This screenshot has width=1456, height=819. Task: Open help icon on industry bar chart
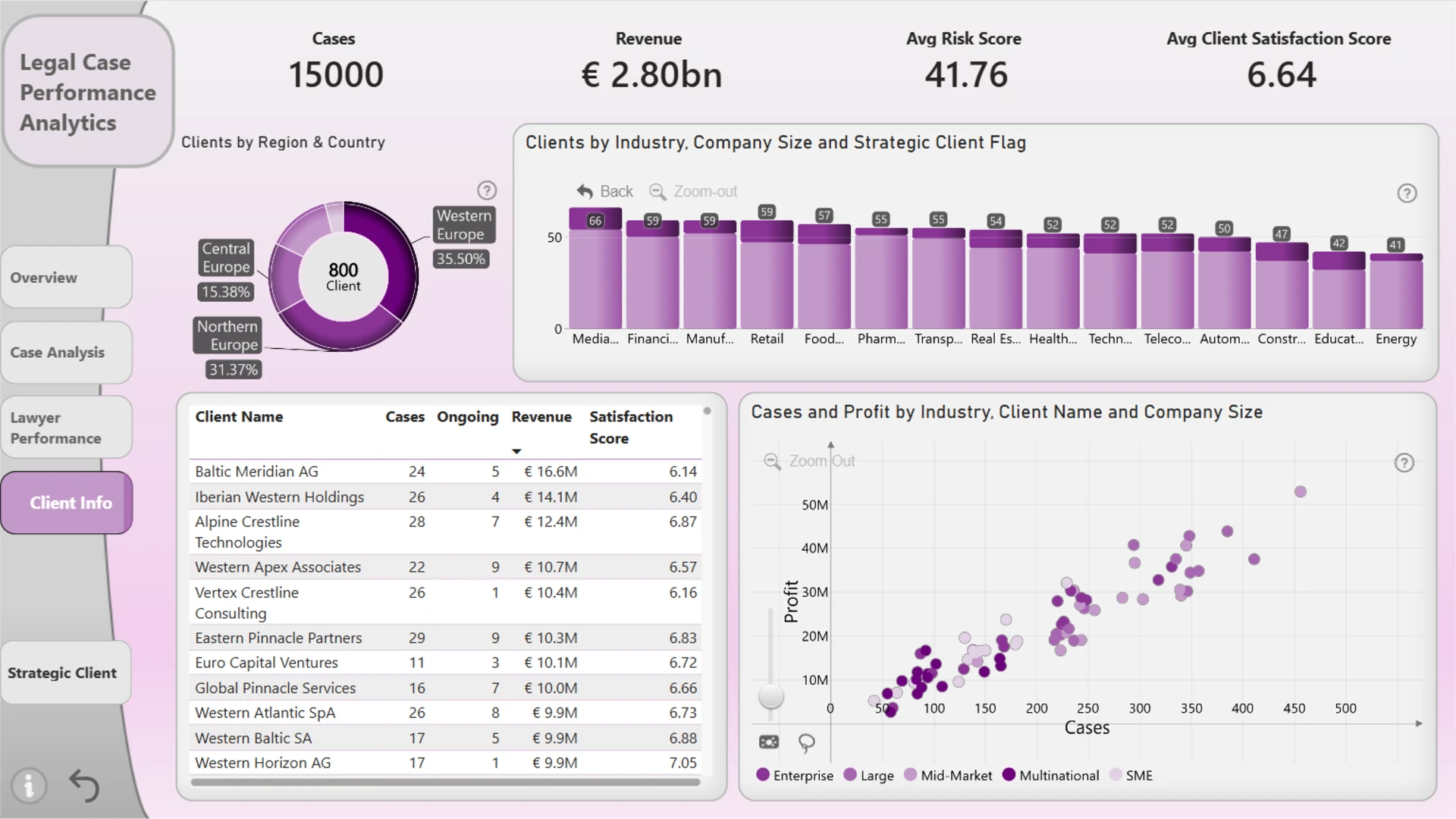click(x=1407, y=193)
